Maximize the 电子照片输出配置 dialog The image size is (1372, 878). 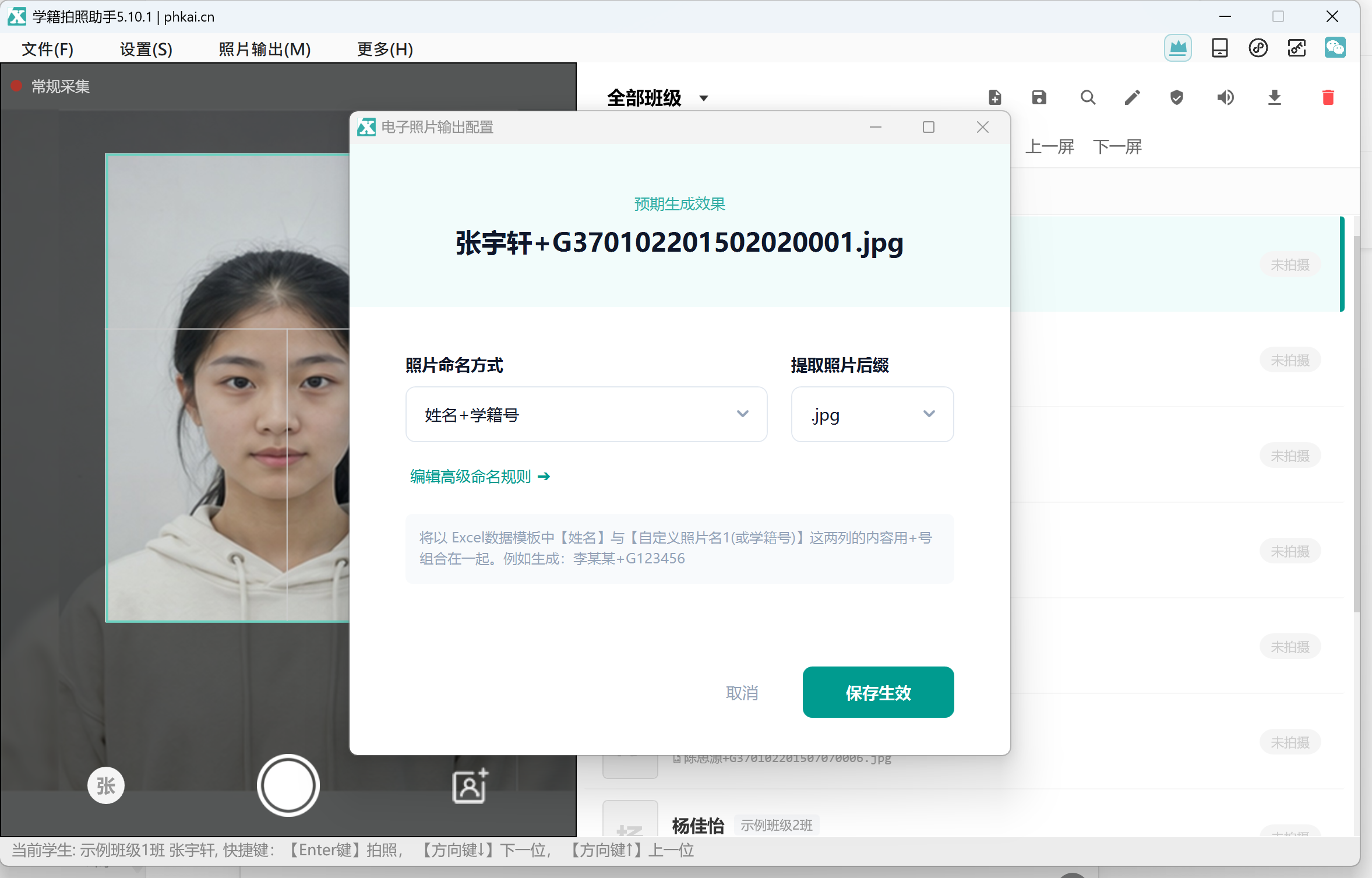(929, 127)
